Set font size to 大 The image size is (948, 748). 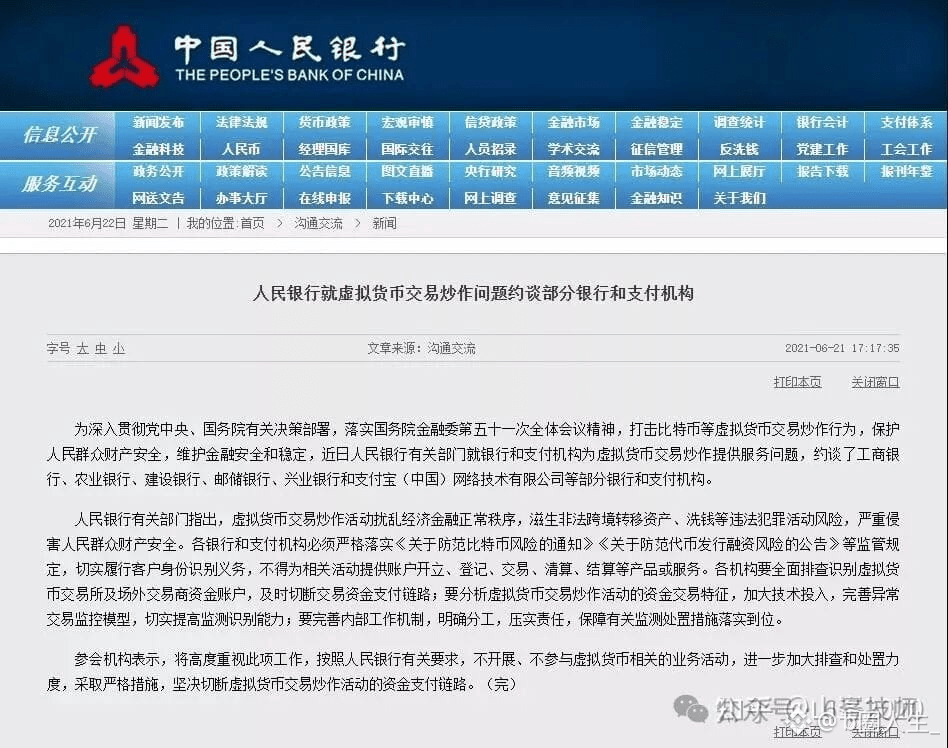coord(85,347)
